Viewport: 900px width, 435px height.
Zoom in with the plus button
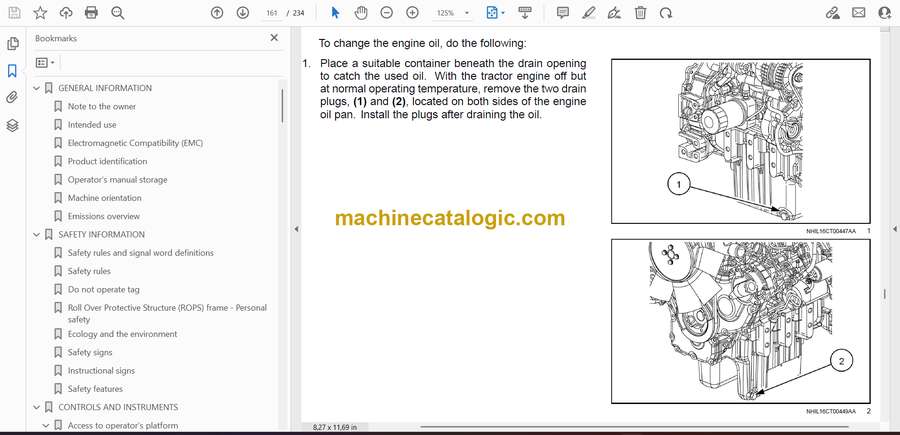pyautogui.click(x=412, y=13)
